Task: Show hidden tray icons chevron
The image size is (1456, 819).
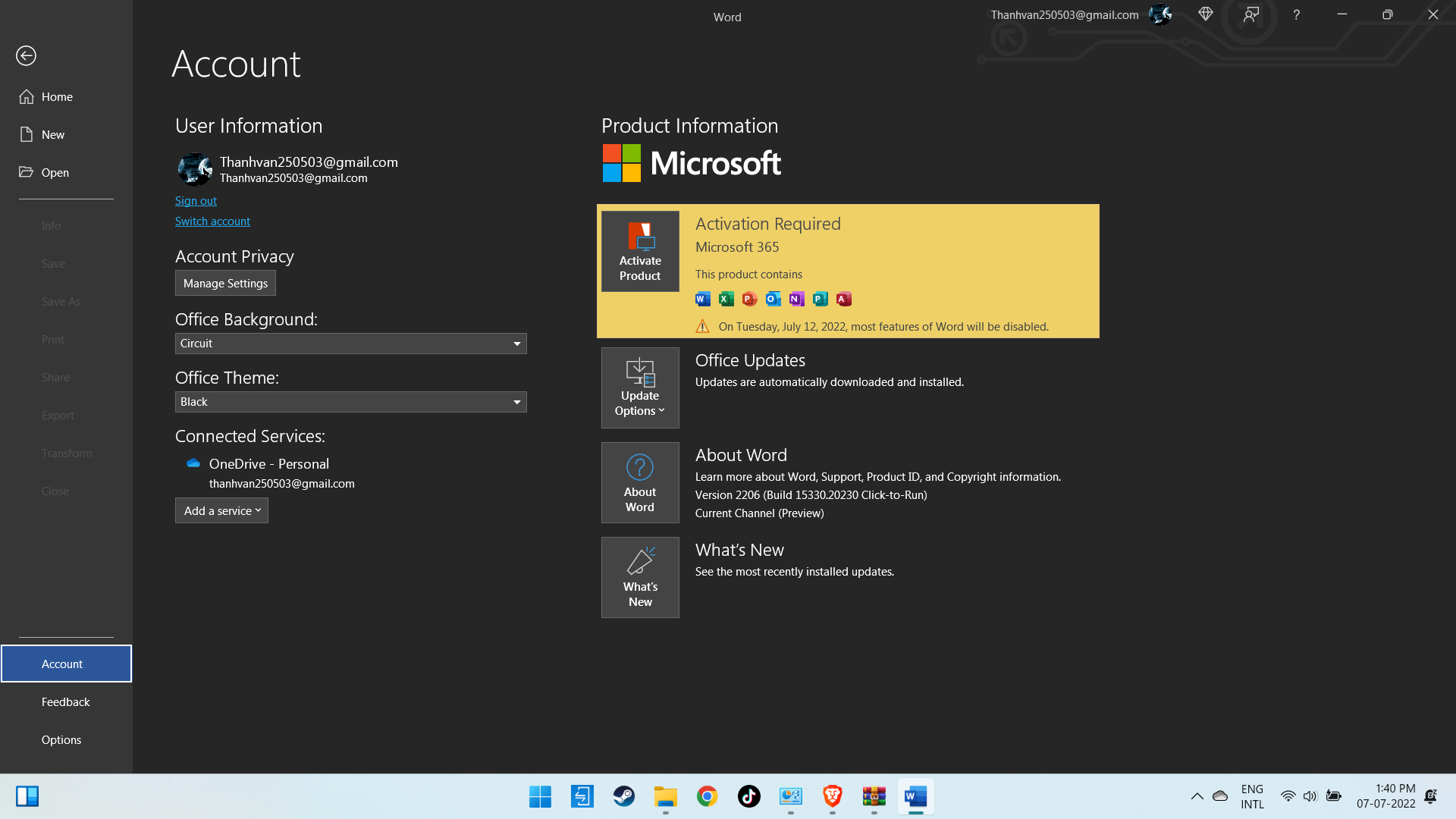Action: click(x=1197, y=796)
